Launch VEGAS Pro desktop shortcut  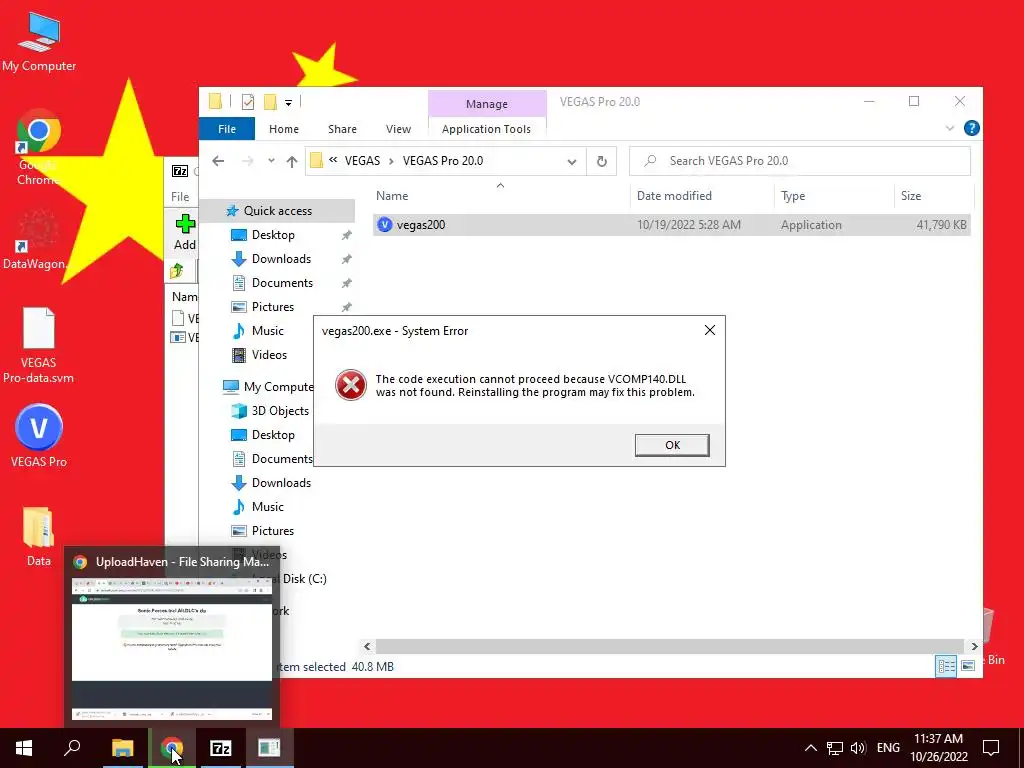click(39, 436)
